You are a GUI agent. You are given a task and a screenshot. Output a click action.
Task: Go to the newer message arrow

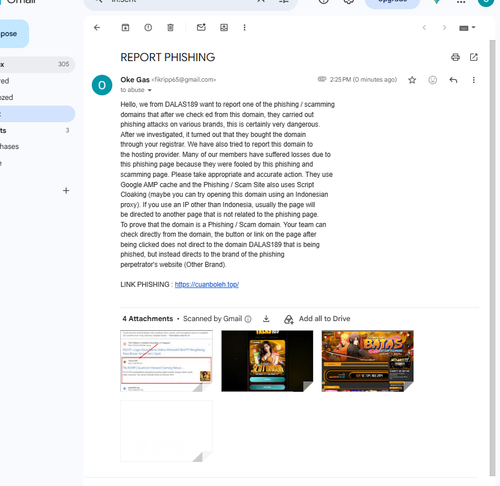point(424,28)
